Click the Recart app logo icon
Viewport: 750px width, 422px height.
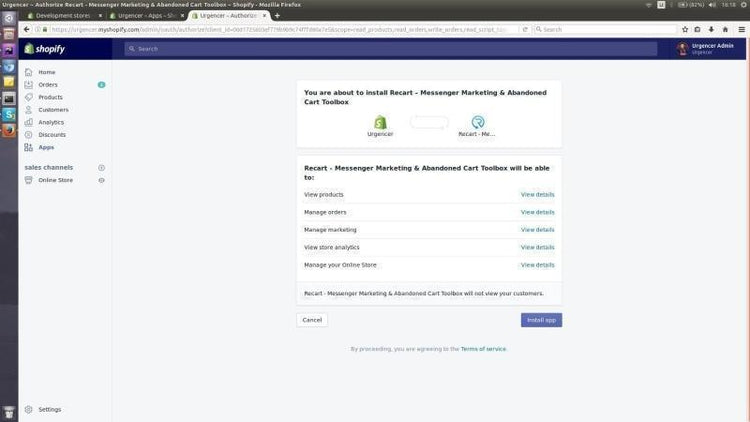477,122
